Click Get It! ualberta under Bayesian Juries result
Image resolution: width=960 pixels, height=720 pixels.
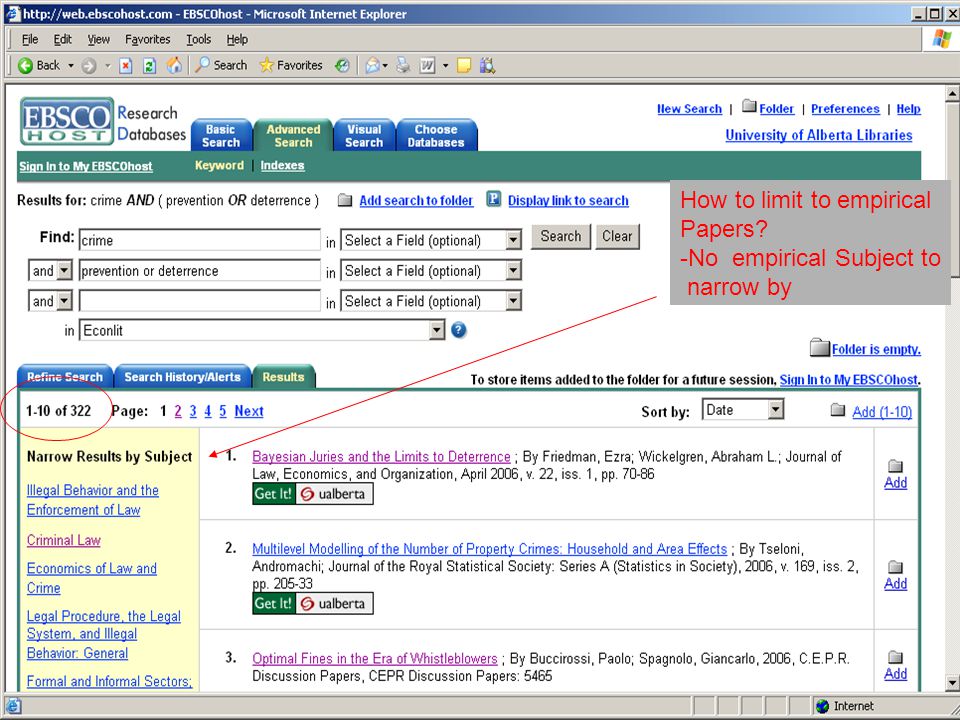click(x=313, y=494)
